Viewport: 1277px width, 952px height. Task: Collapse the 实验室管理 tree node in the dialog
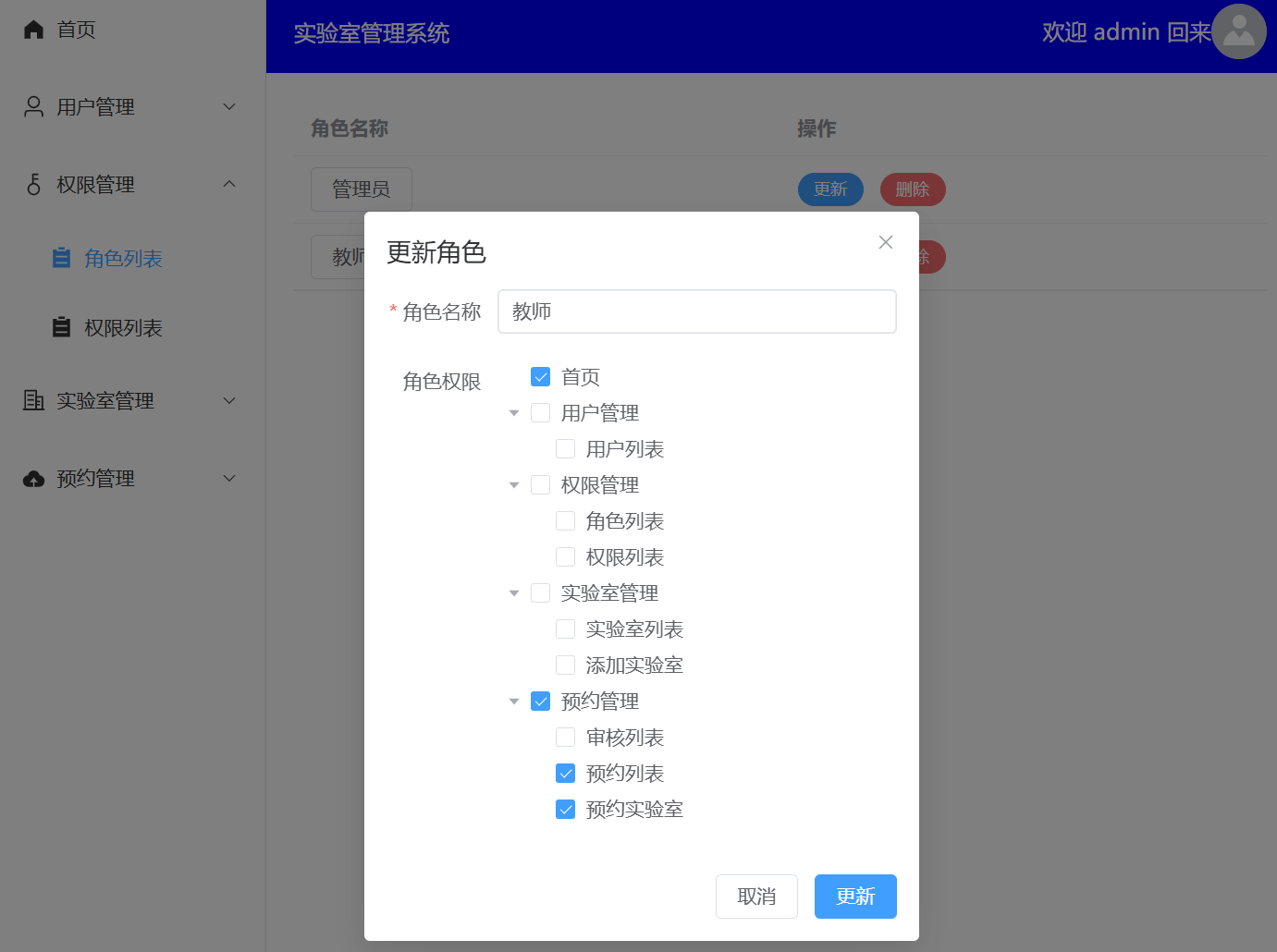[x=514, y=593]
